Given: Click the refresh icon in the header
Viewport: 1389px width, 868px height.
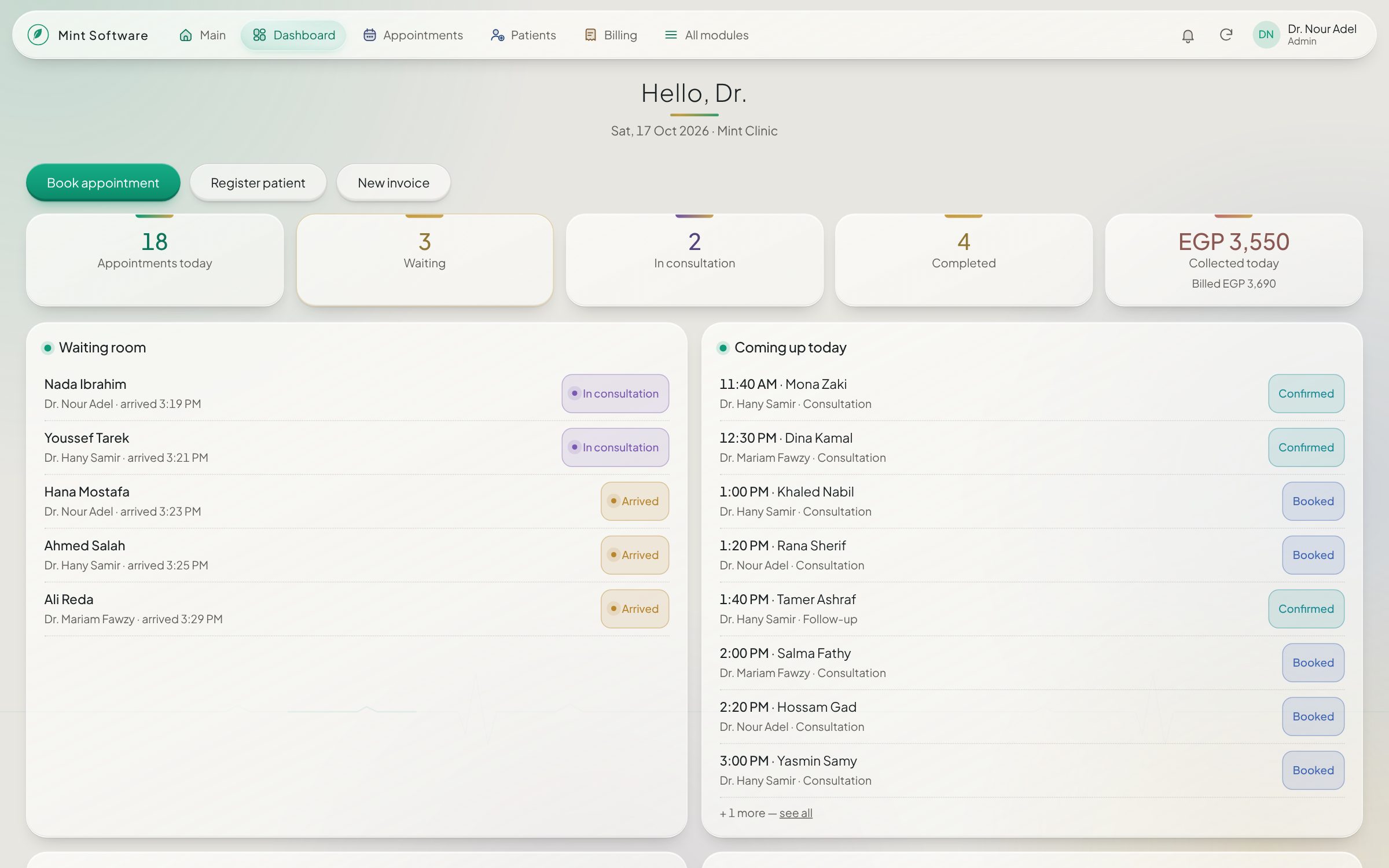Looking at the screenshot, I should 1226,35.
